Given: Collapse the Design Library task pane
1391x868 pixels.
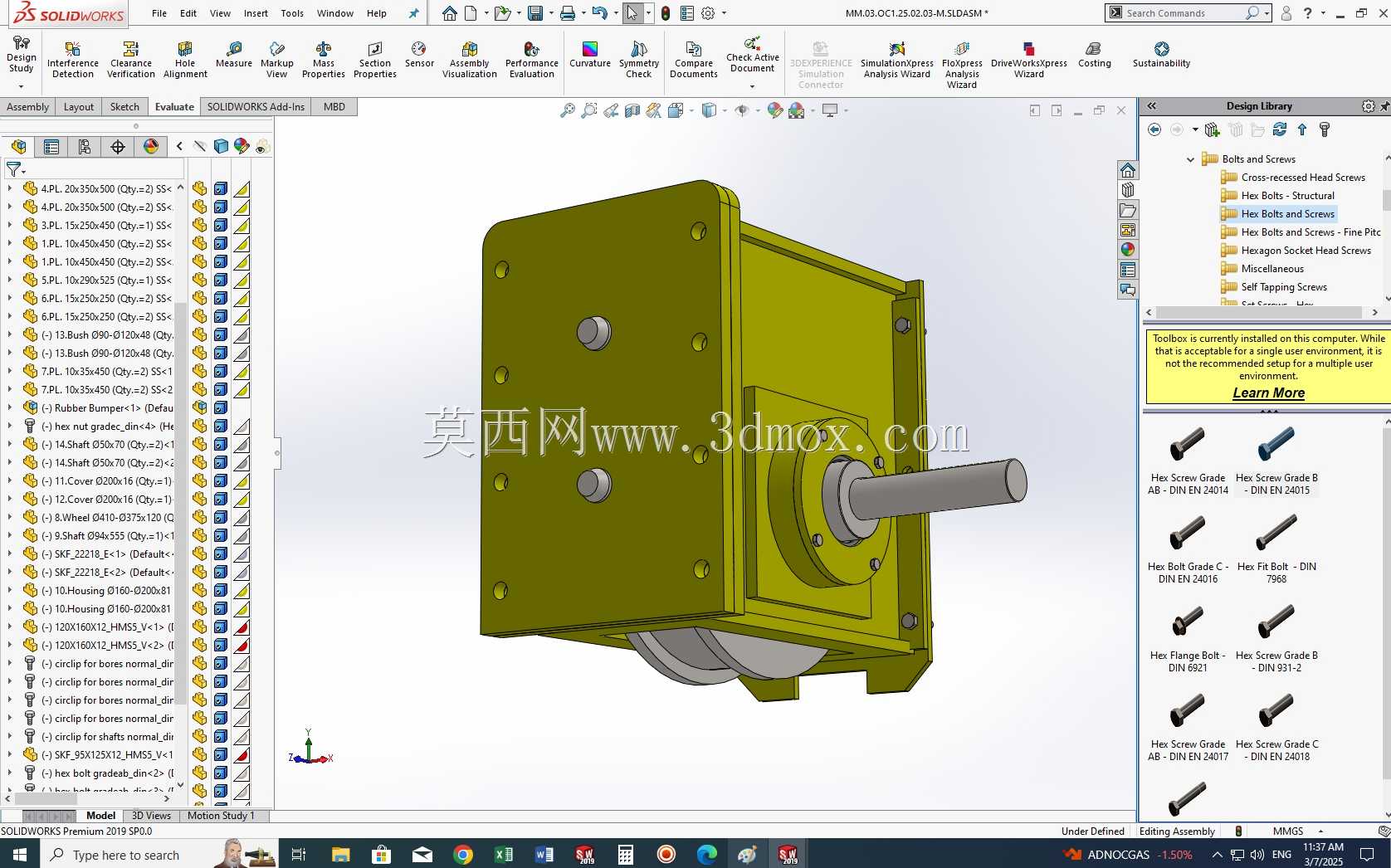Looking at the screenshot, I should (1152, 105).
